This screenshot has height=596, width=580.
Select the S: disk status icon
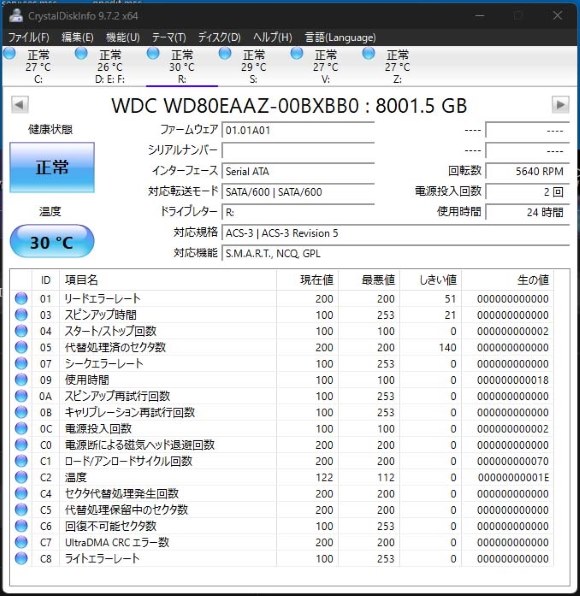(225, 54)
